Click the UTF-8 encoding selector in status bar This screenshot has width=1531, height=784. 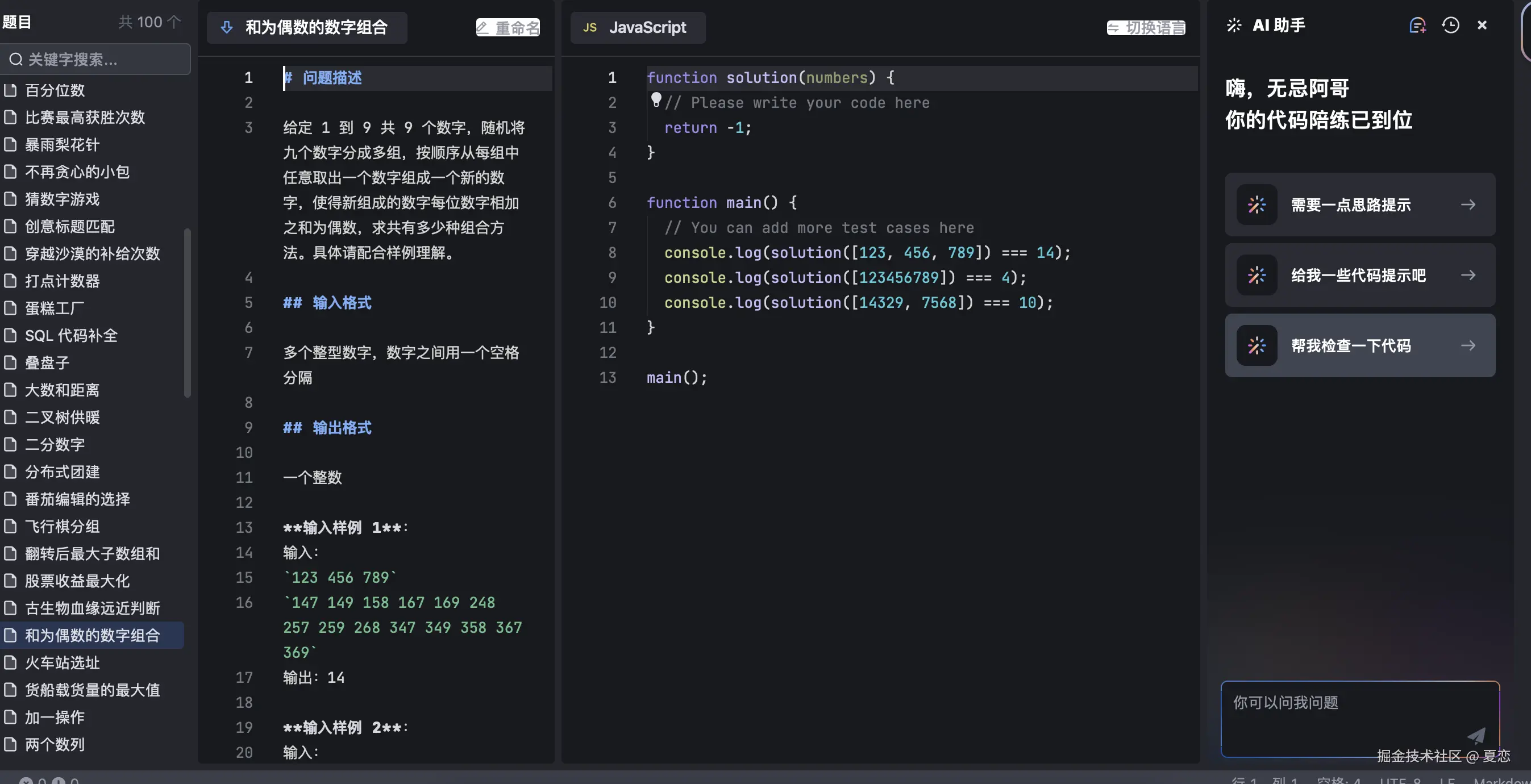1400,782
